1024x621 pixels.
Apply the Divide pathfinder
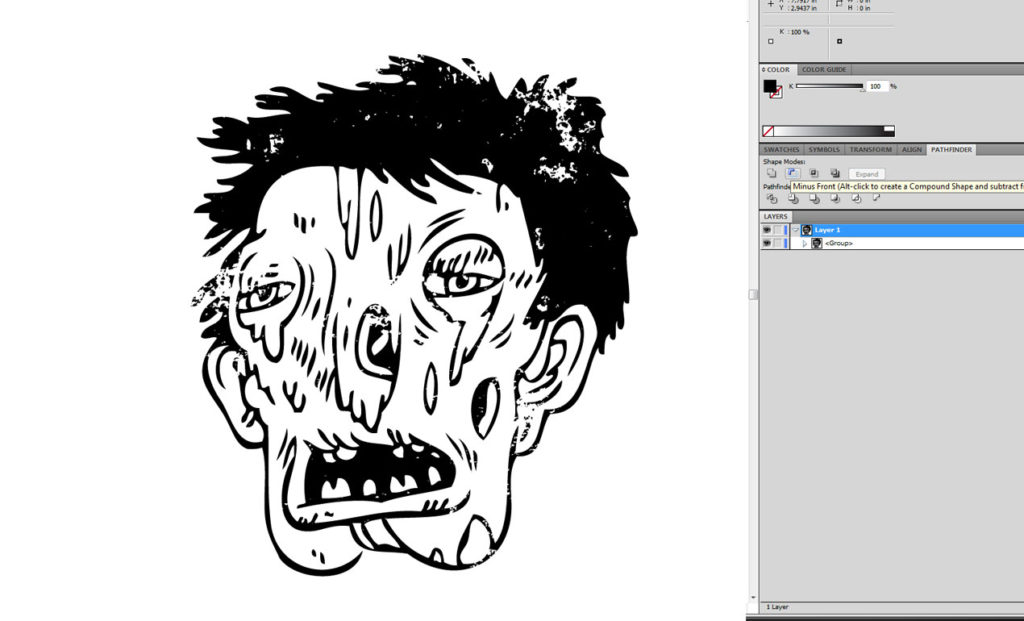772,198
